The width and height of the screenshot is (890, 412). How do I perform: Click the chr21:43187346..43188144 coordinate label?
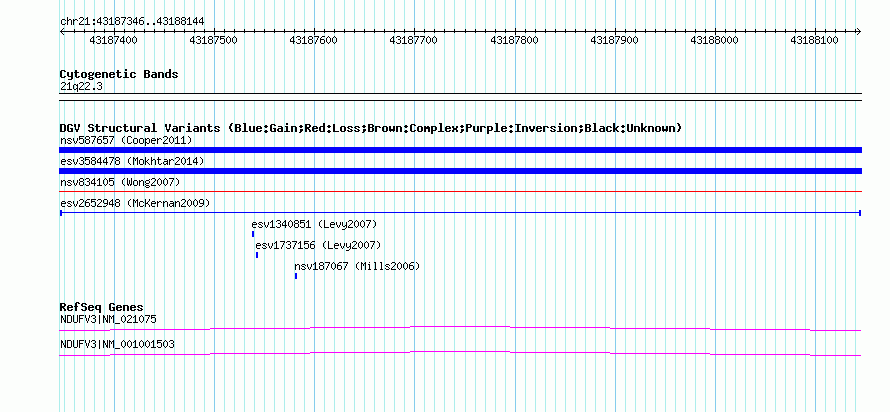click(x=132, y=22)
